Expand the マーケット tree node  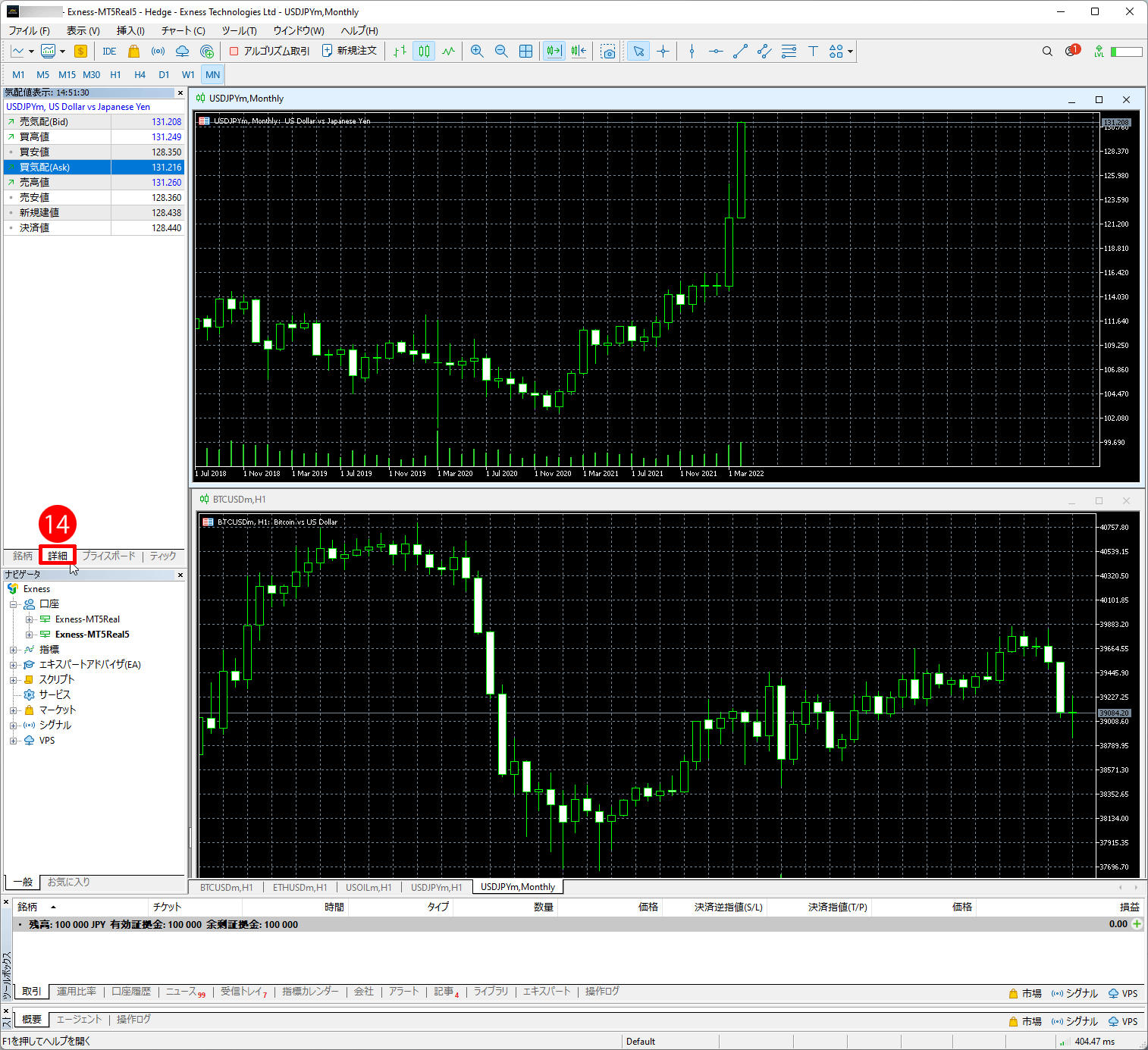13,710
